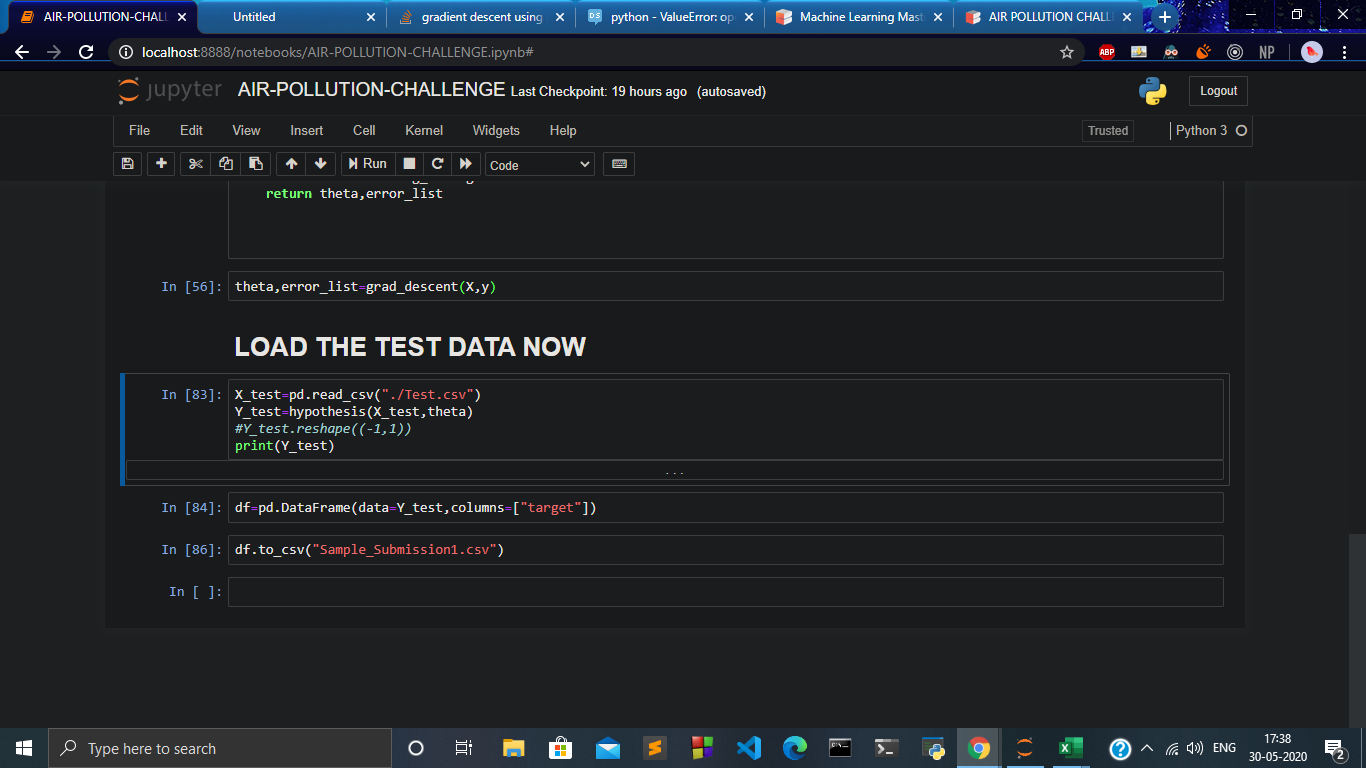Save the notebook with the floppy disk icon

coord(127,164)
